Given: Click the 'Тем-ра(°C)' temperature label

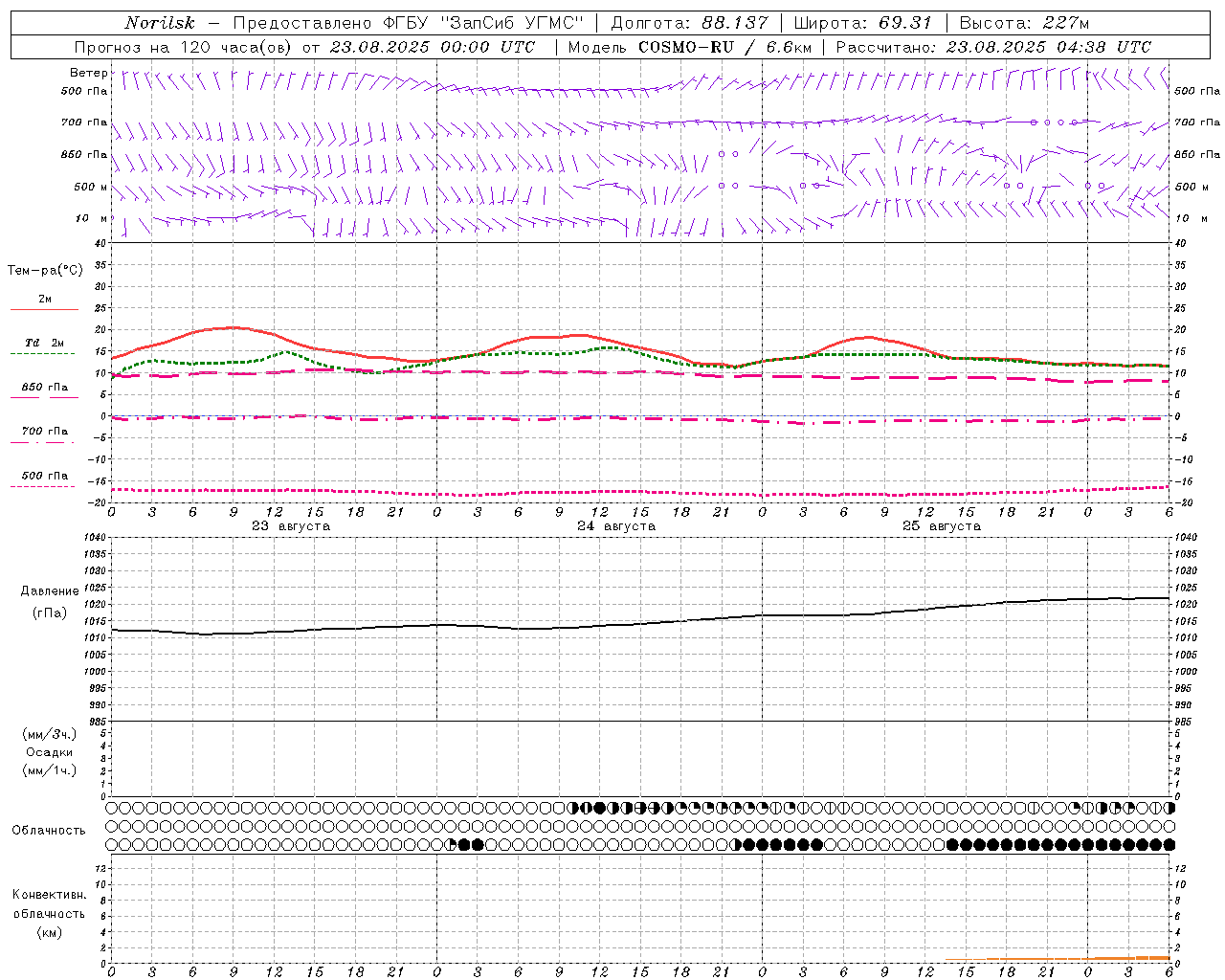Looking at the screenshot, I should click(45, 271).
